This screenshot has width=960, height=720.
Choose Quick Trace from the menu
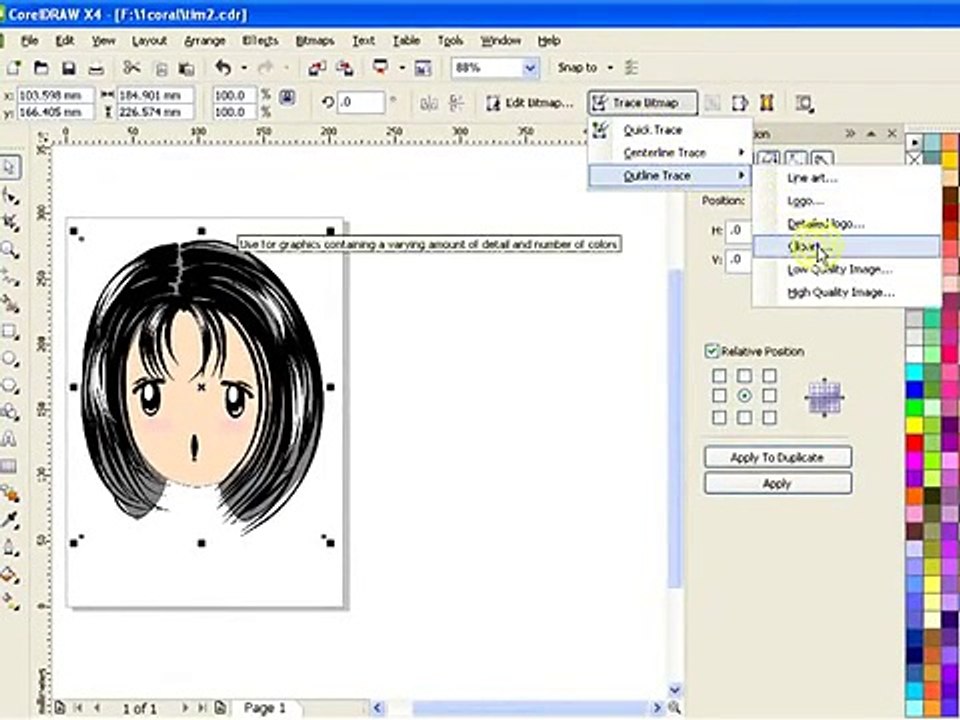pos(670,130)
